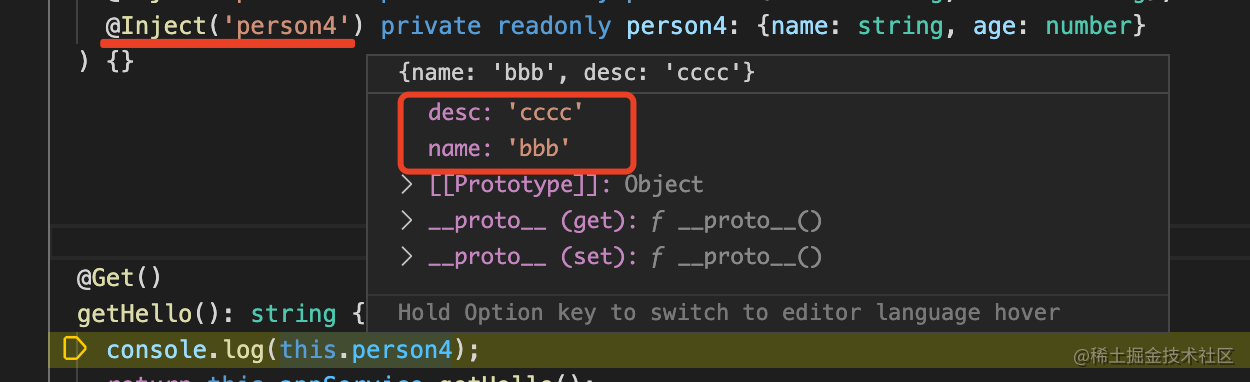
Task: Expand the [[Prototype]] chevron
Action: 406,185
